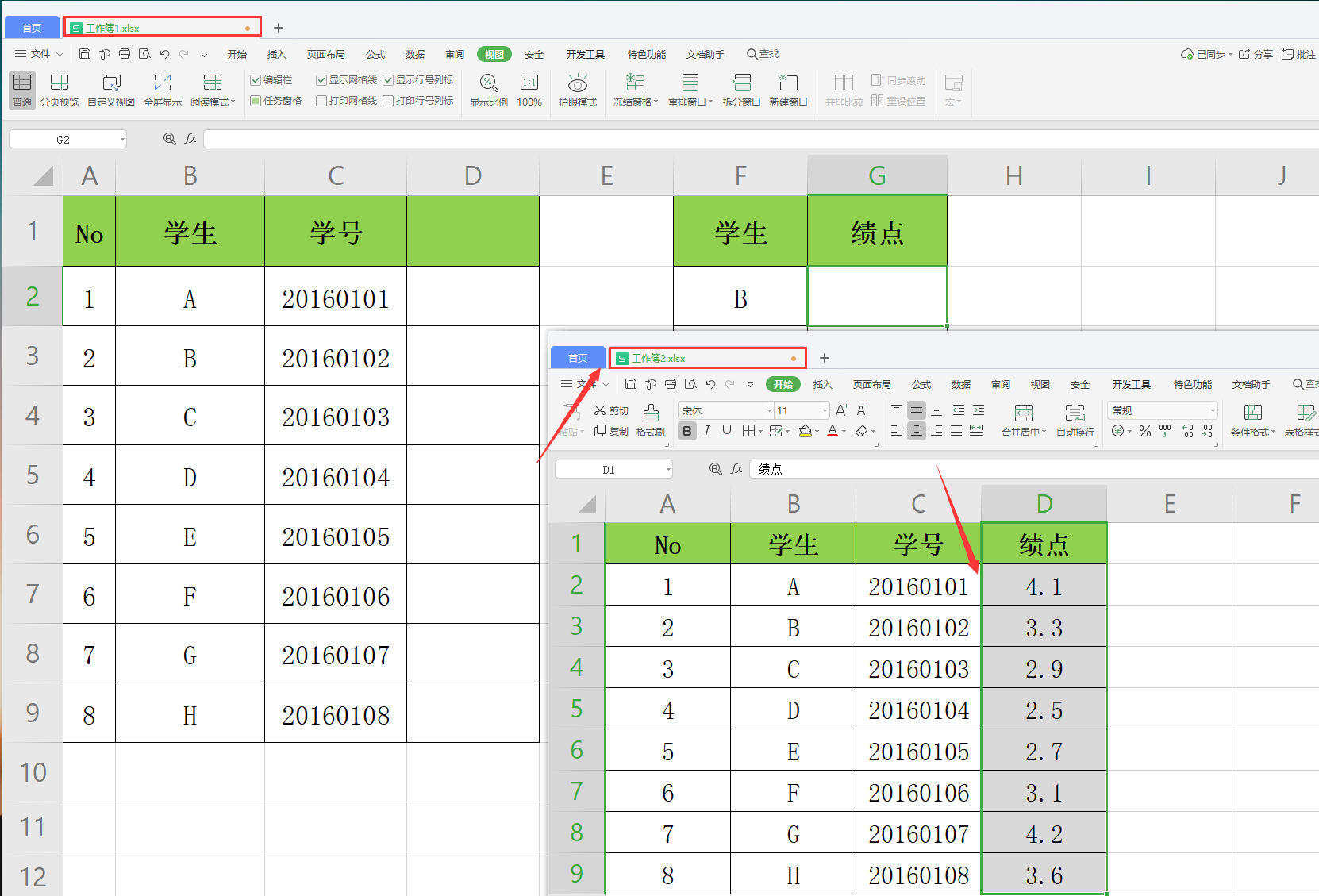Open the G2 Name Box dropdown in 工作簿1
Viewport: 1319px width, 896px height.
click(x=122, y=140)
